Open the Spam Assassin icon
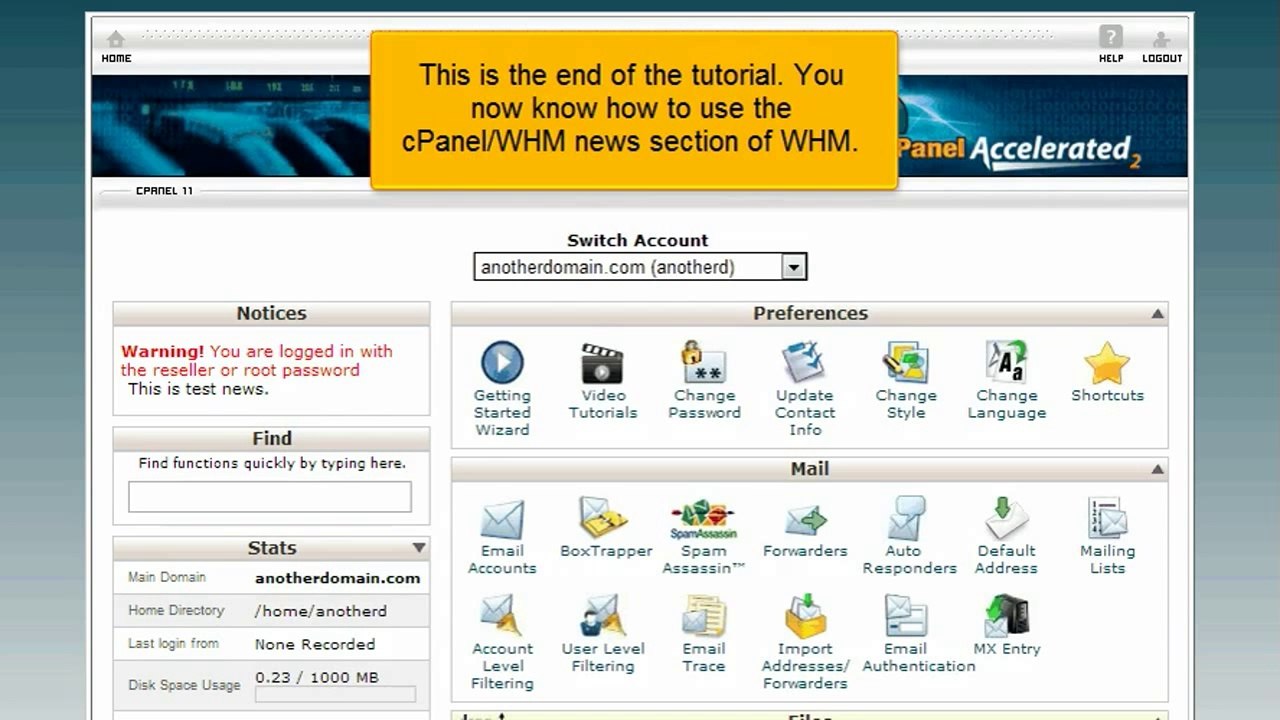The height and width of the screenshot is (720, 1280). point(704,520)
